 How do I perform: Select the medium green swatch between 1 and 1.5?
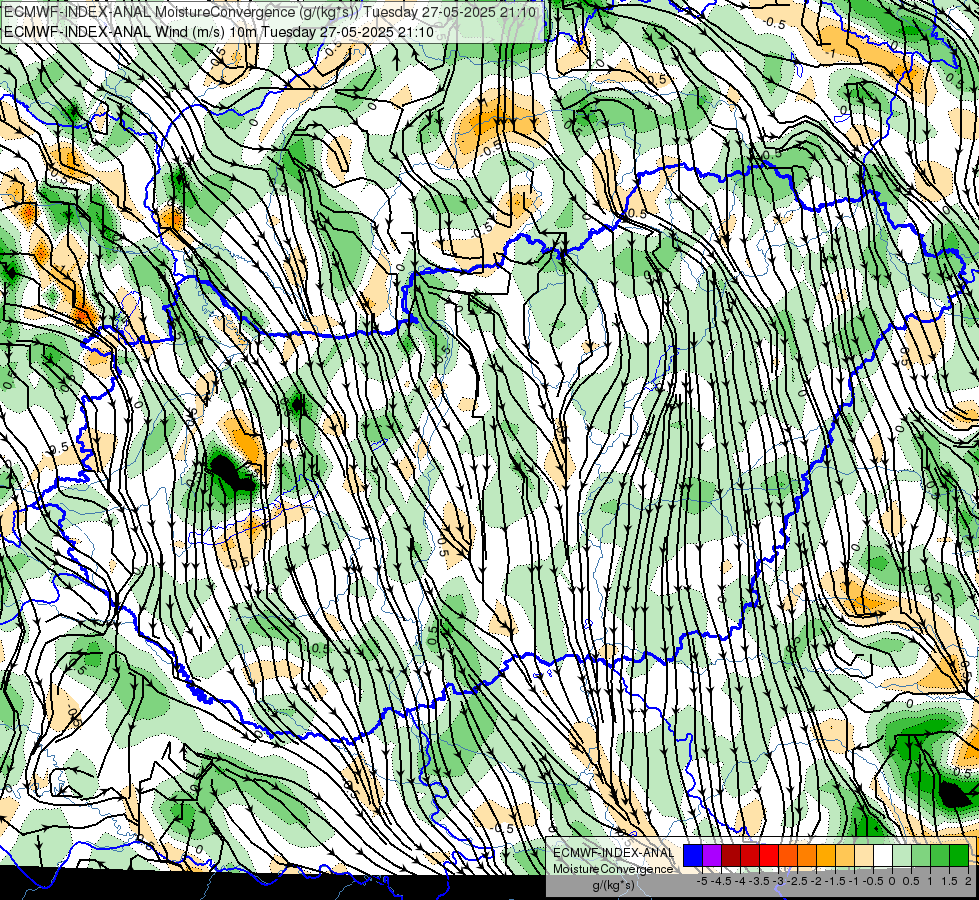pos(940,855)
